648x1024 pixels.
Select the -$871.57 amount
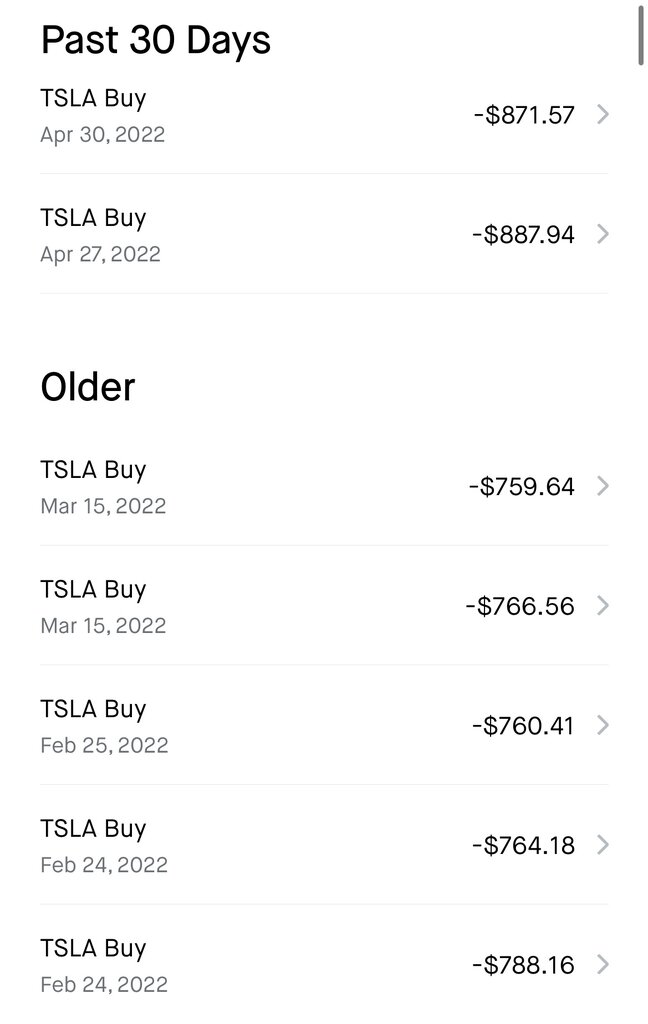[x=524, y=115]
